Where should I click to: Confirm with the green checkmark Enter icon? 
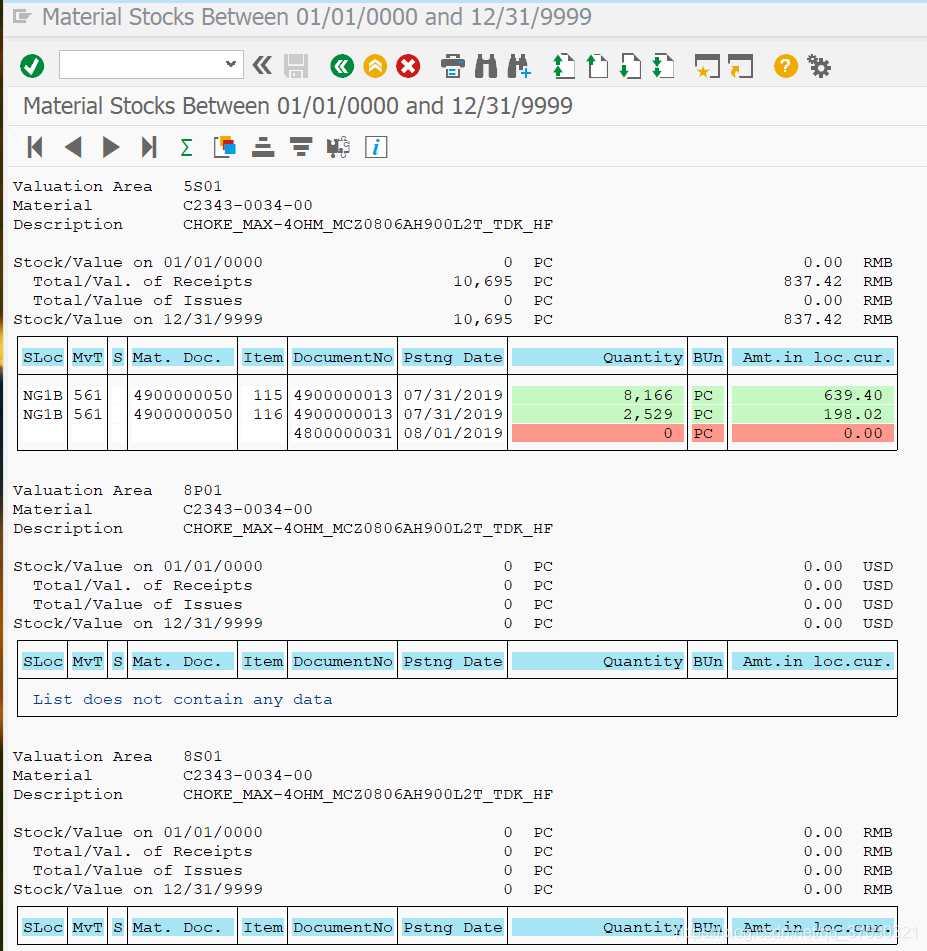pos(31,66)
